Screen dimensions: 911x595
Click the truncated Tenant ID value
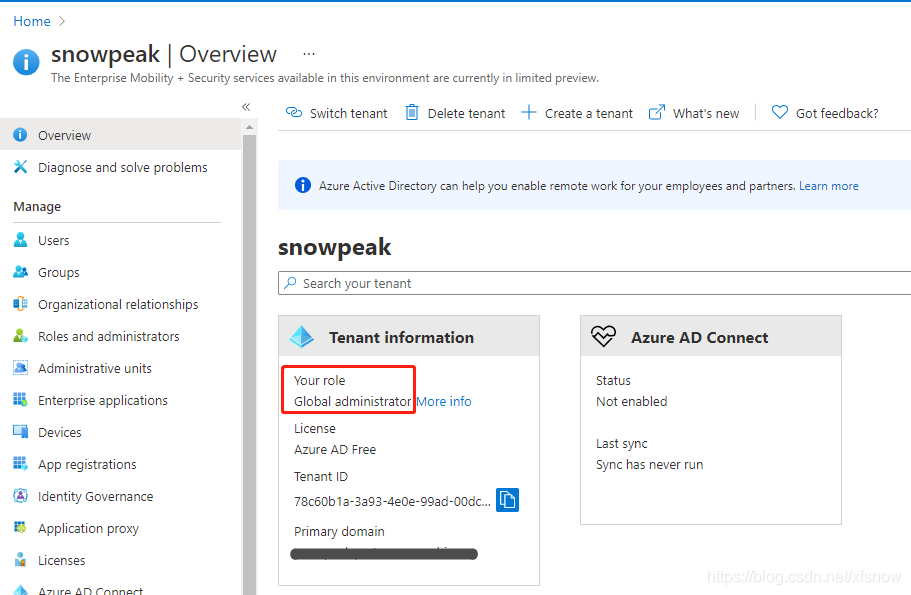click(x=392, y=501)
